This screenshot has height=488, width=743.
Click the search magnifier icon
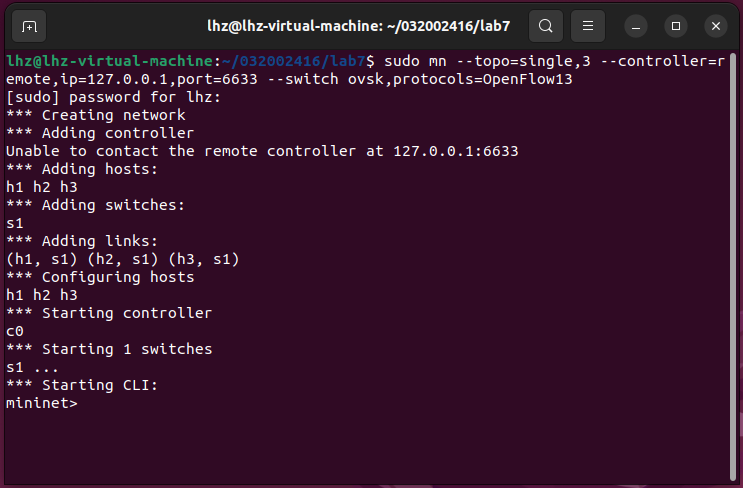coord(545,25)
